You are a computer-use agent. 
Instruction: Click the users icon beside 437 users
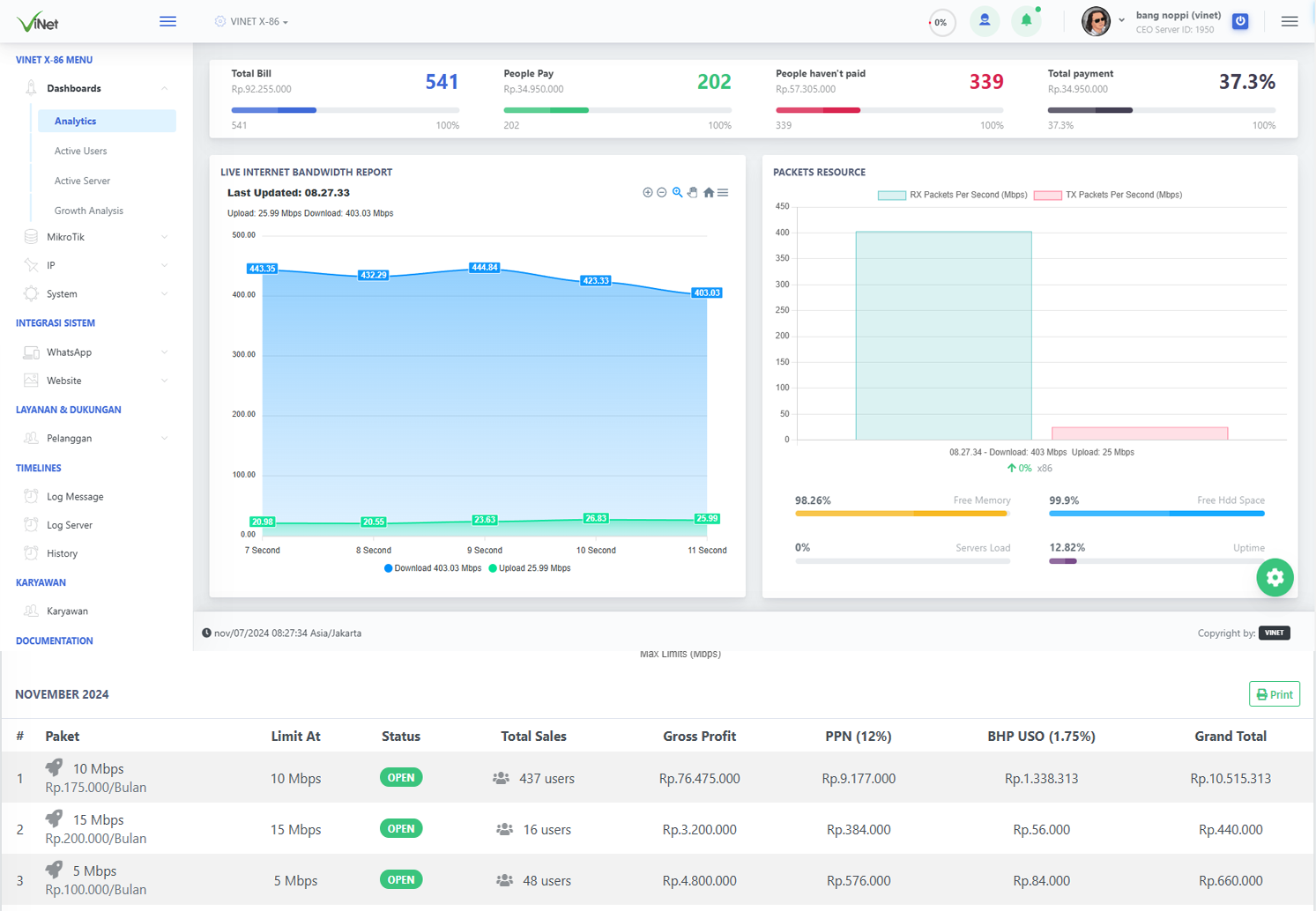coord(501,778)
